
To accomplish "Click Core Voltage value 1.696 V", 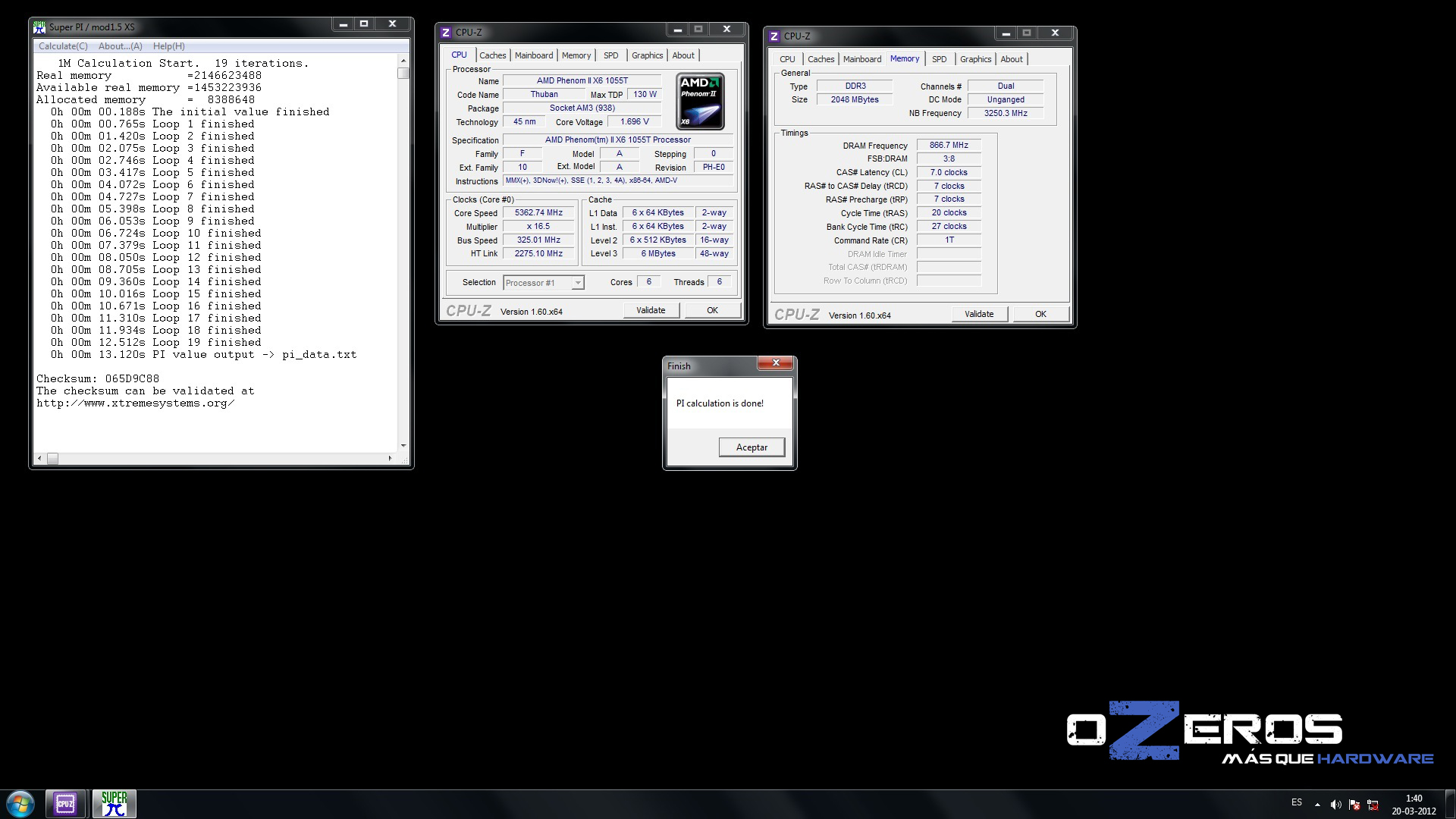I will point(634,122).
